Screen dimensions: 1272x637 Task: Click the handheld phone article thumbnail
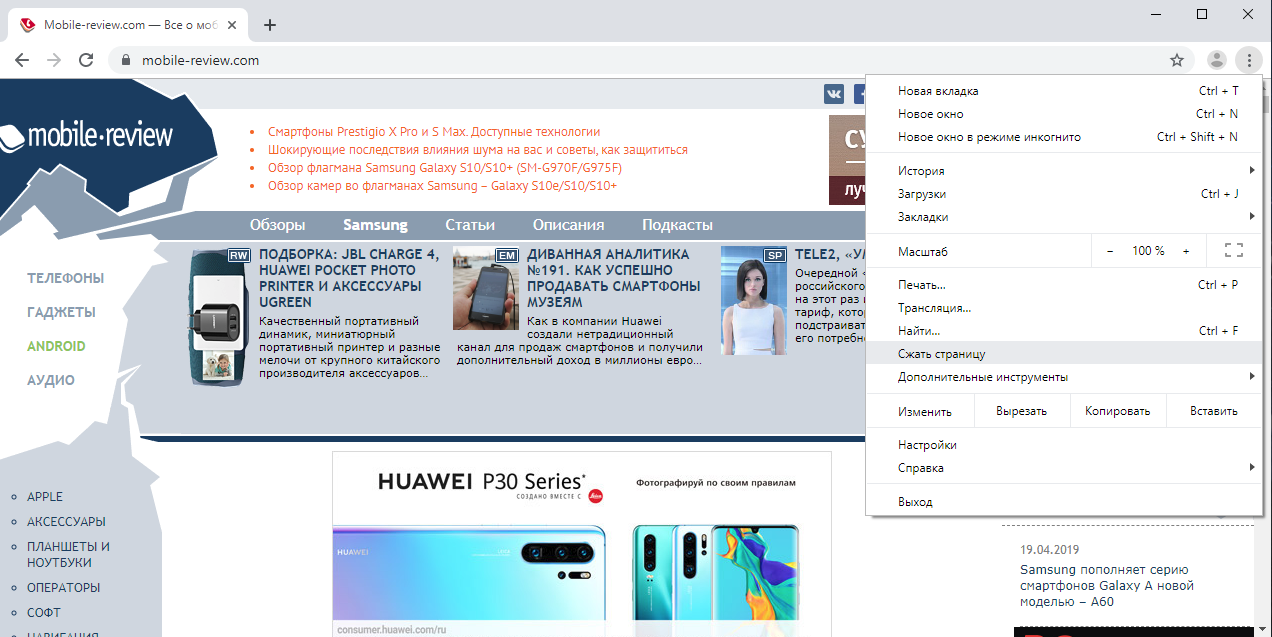[486, 288]
